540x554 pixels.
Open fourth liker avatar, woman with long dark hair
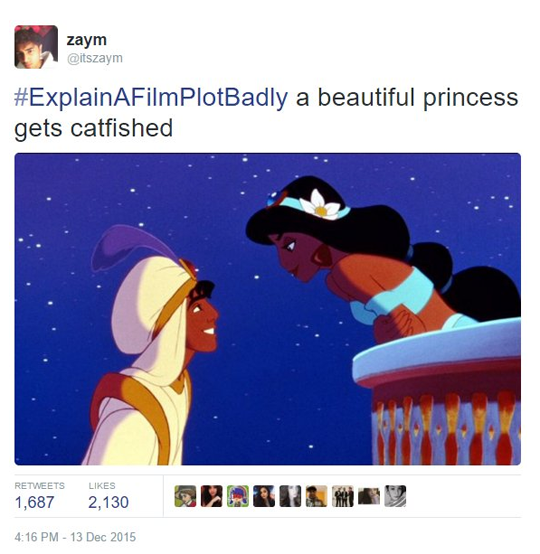coord(264,496)
